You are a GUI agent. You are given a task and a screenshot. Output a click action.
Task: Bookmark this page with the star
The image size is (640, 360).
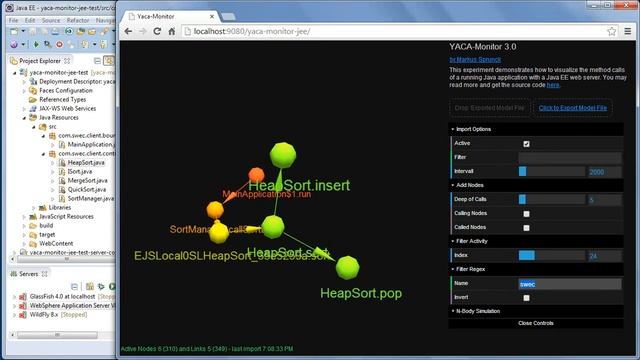[611, 31]
